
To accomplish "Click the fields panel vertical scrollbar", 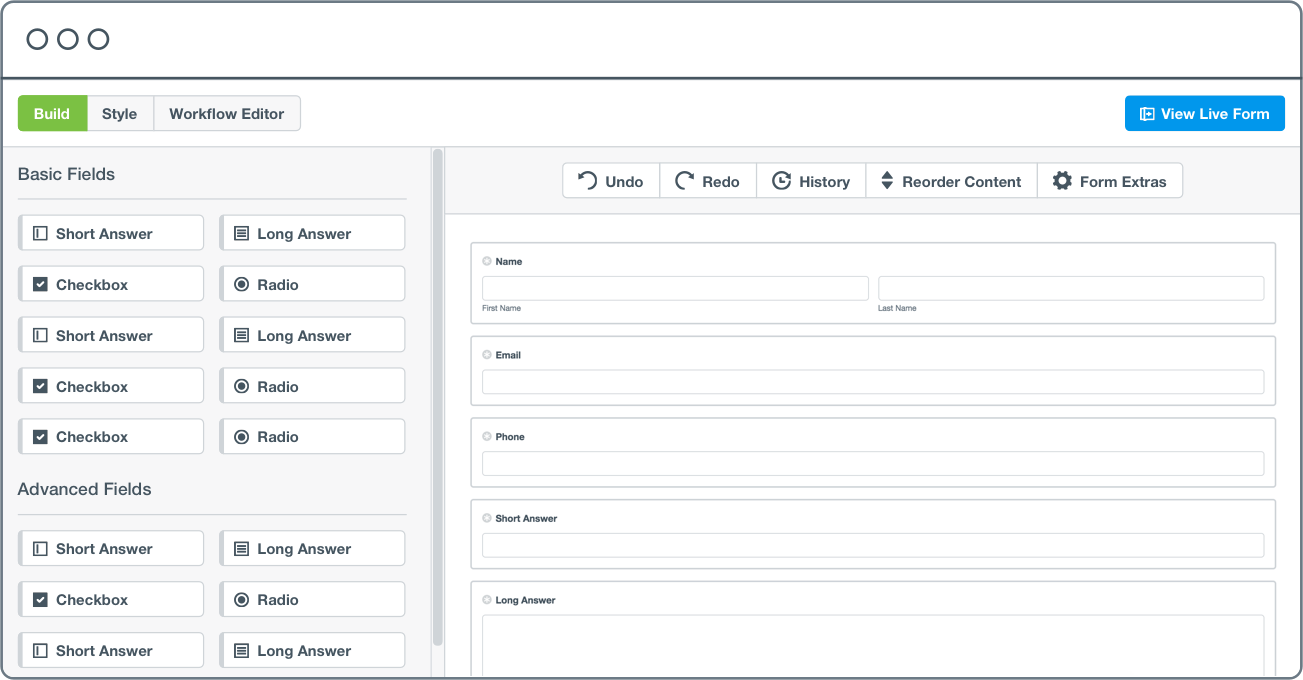I will pyautogui.click(x=437, y=397).
